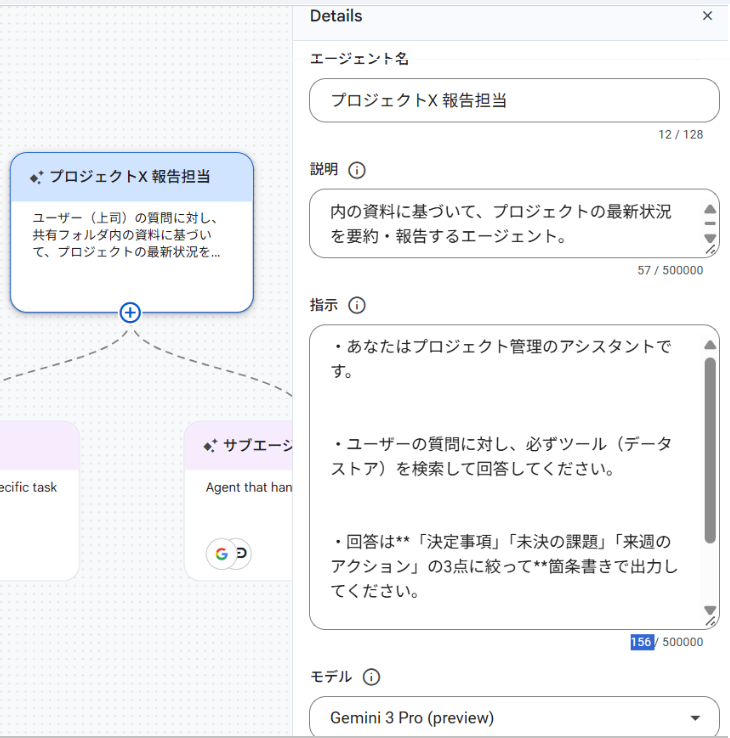The width and height of the screenshot is (730, 738).
Task: Click the sparkle icon on サブエージ node
Action: click(210, 446)
